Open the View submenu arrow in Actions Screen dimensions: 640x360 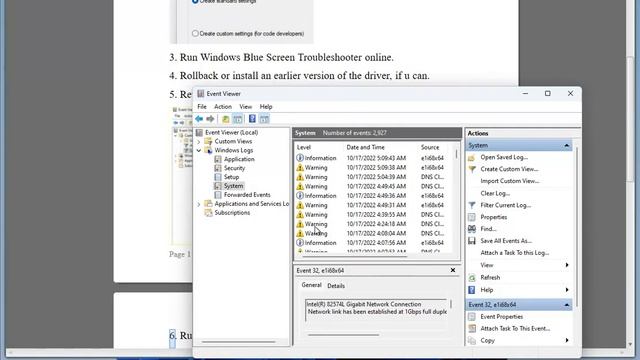coord(567,265)
